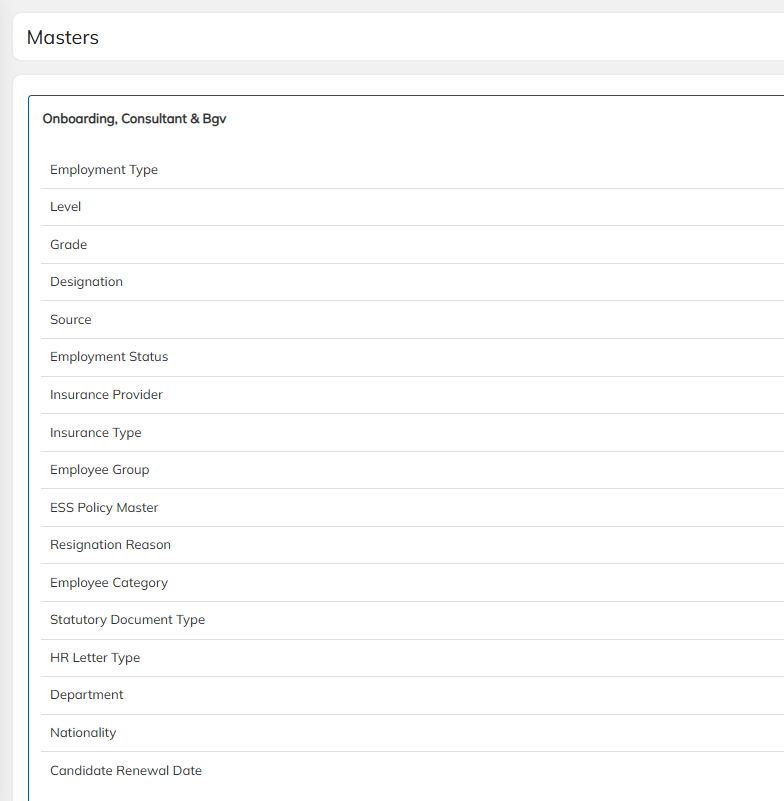Choose the Nationality master entry
This screenshot has height=801, width=784.
click(83, 733)
